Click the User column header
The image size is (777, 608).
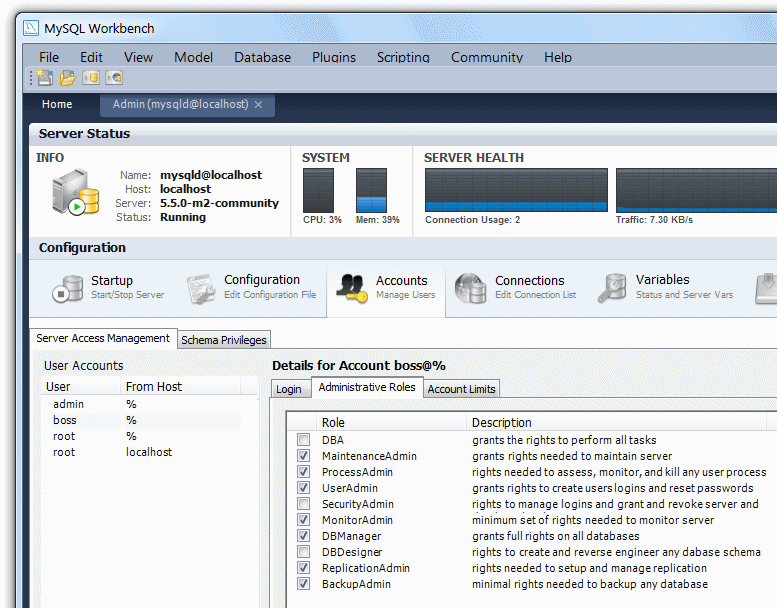point(81,387)
